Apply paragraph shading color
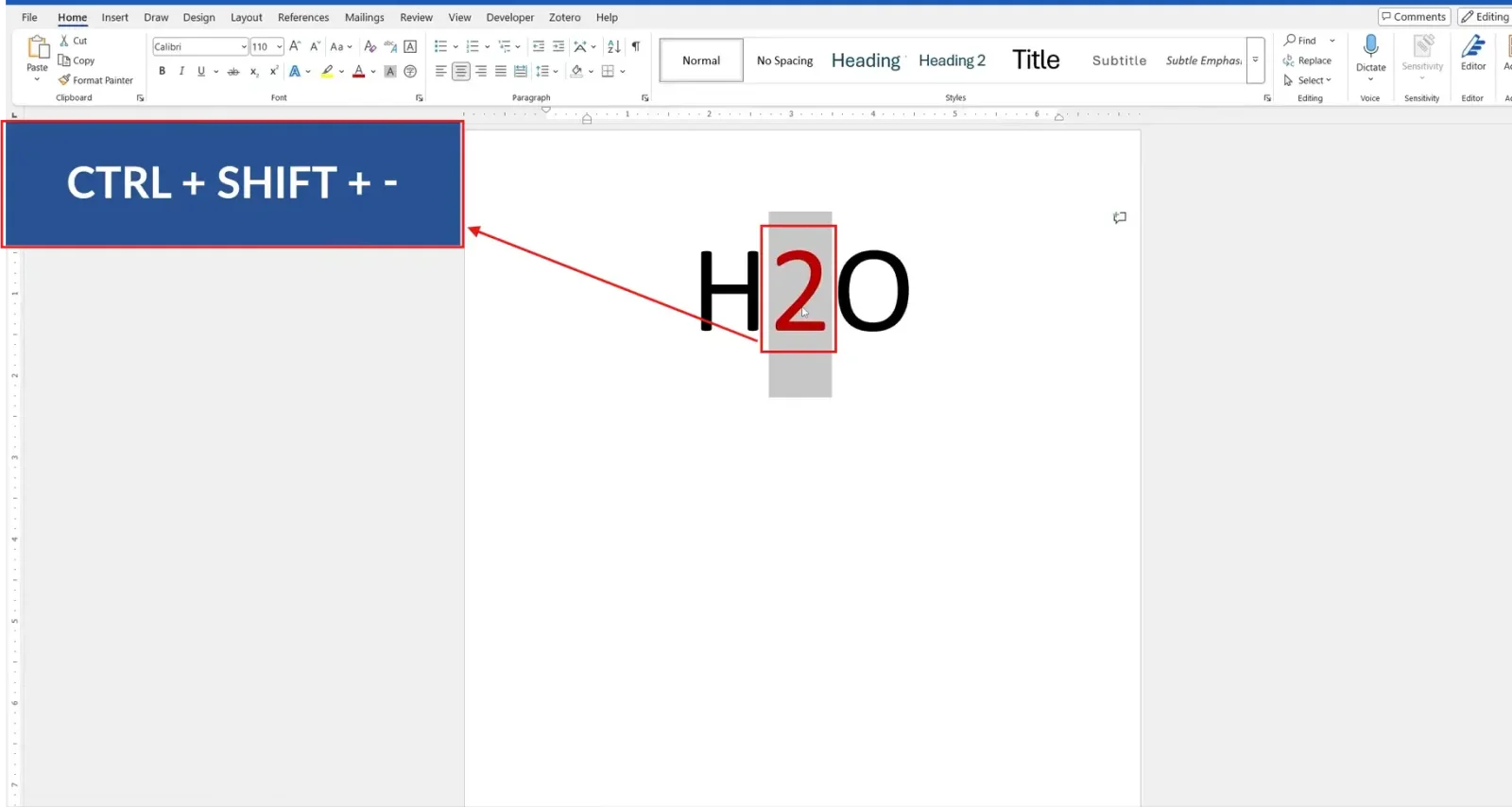 (576, 71)
